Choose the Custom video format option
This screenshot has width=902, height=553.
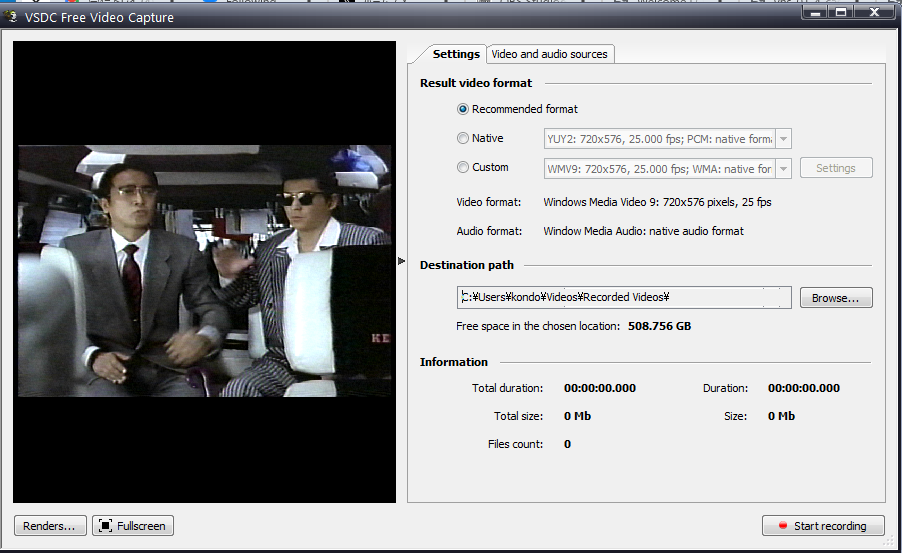(x=463, y=167)
